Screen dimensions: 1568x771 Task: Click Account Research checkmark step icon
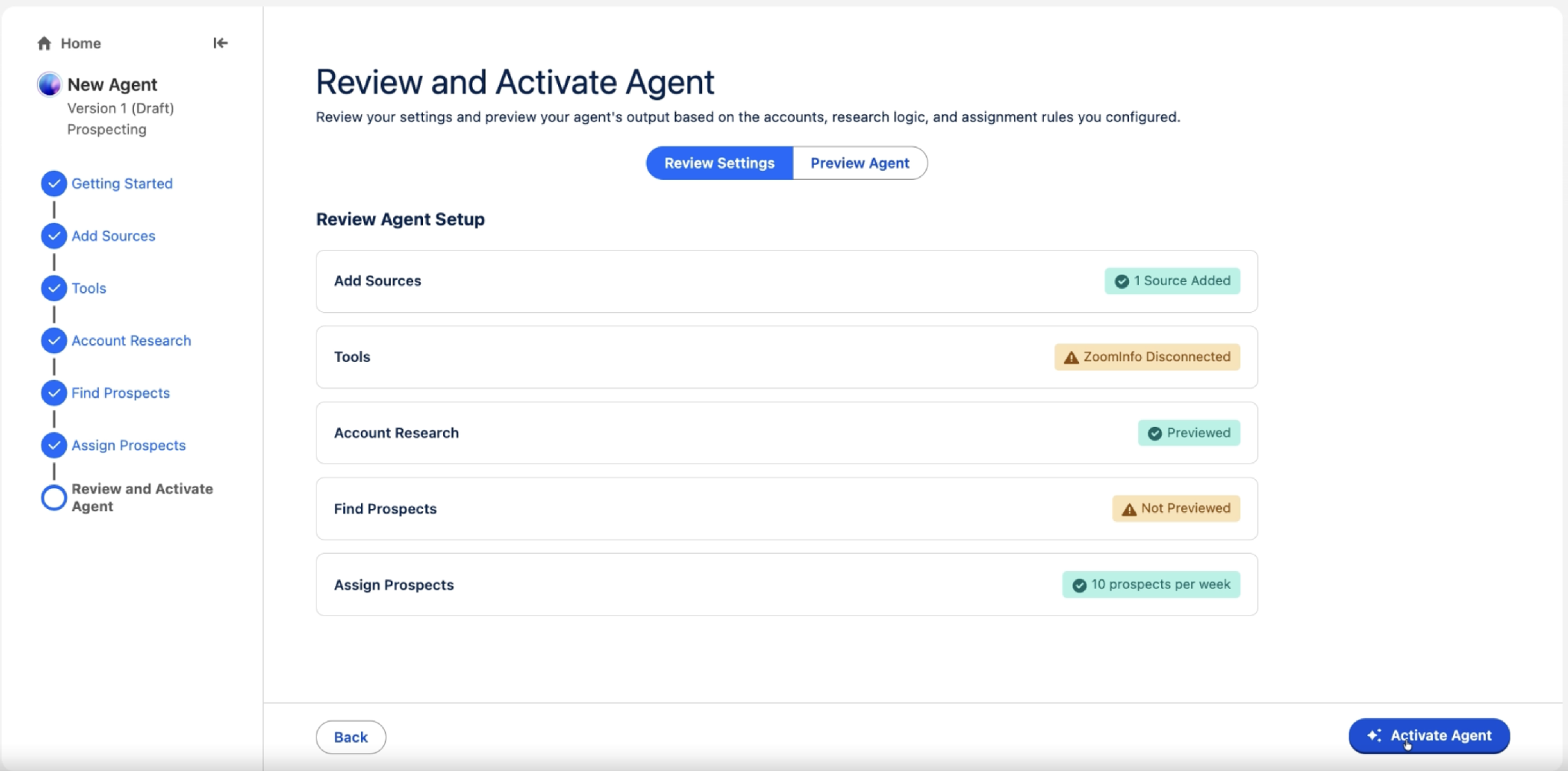point(54,340)
